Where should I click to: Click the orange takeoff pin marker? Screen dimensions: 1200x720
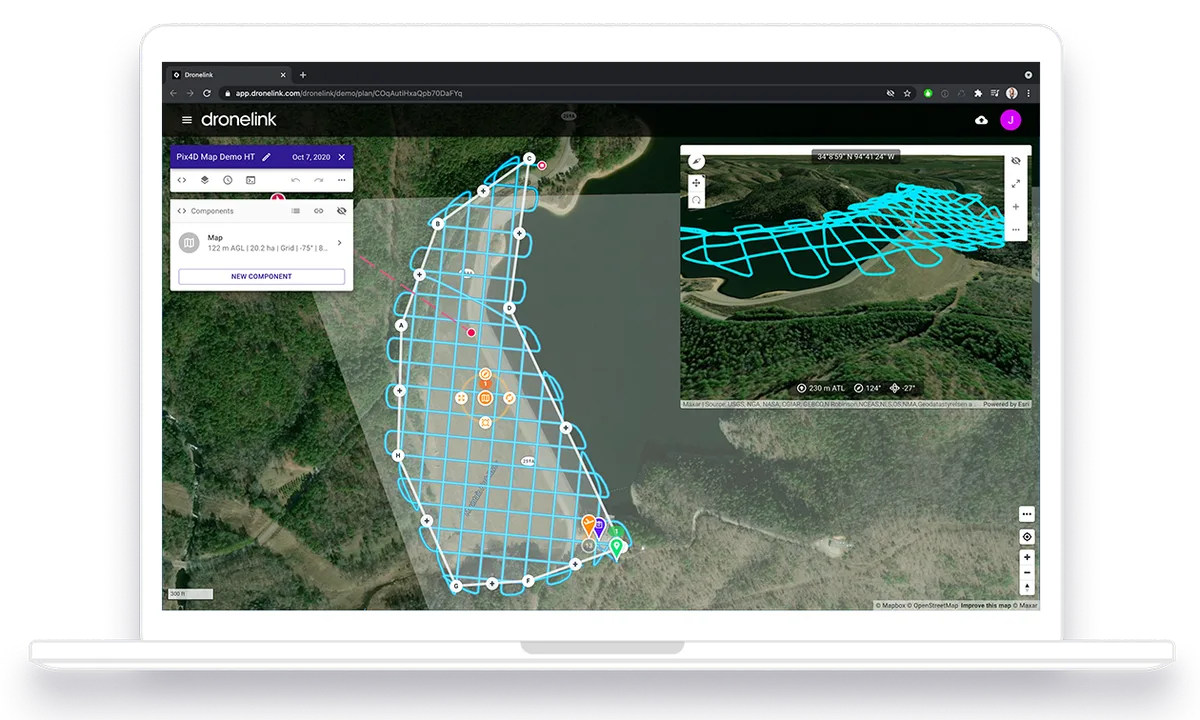point(588,524)
